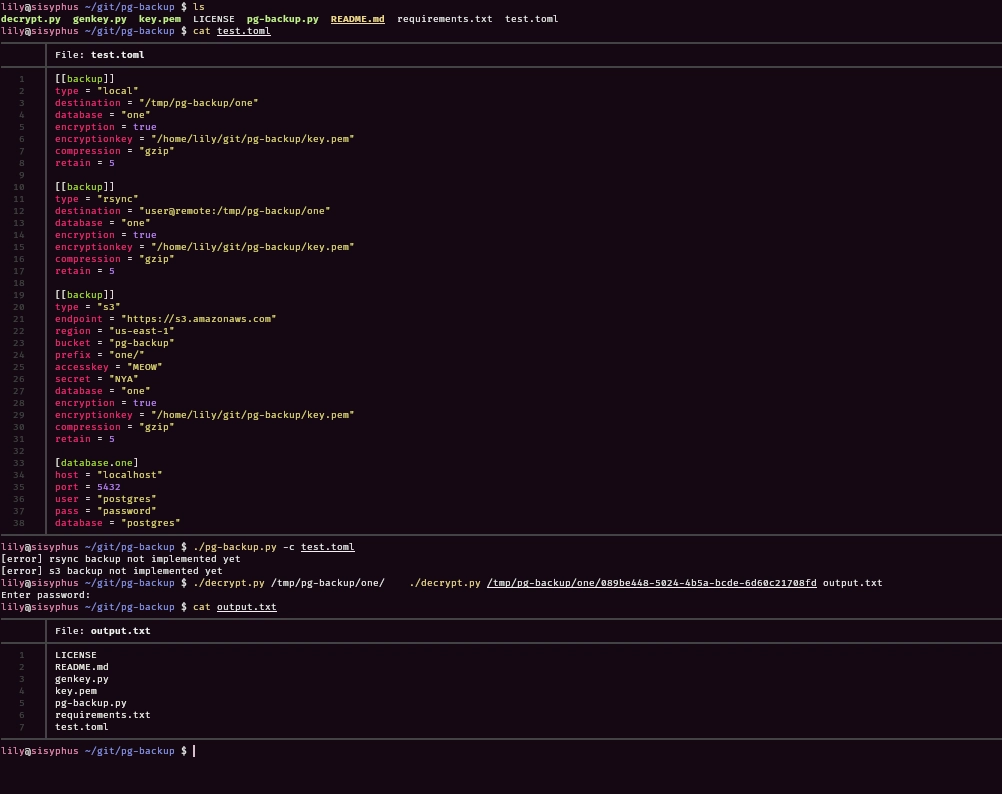Click the 'Enter password:' prompt line
Viewport: 1002px width, 794px height.
tap(45, 595)
